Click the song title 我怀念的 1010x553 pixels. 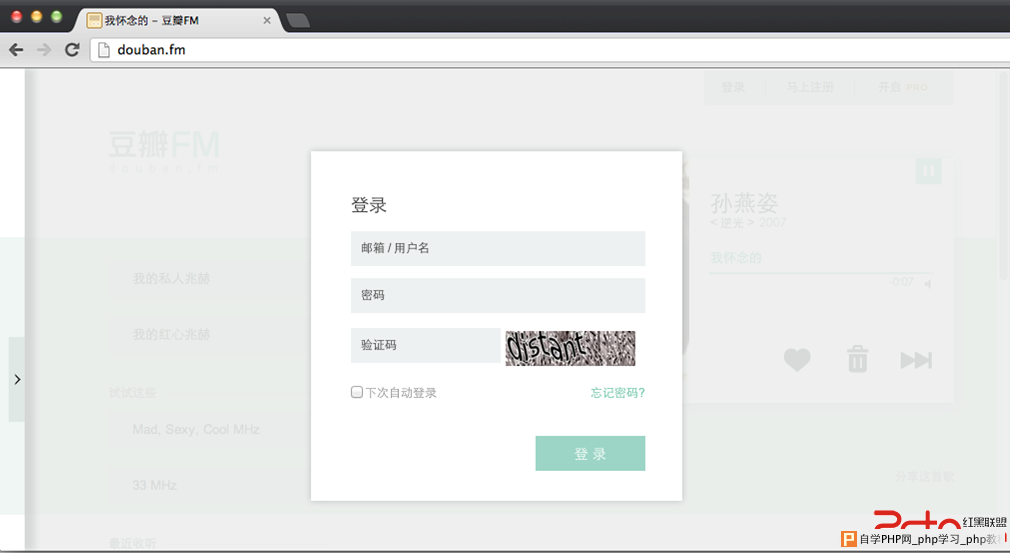pos(736,258)
